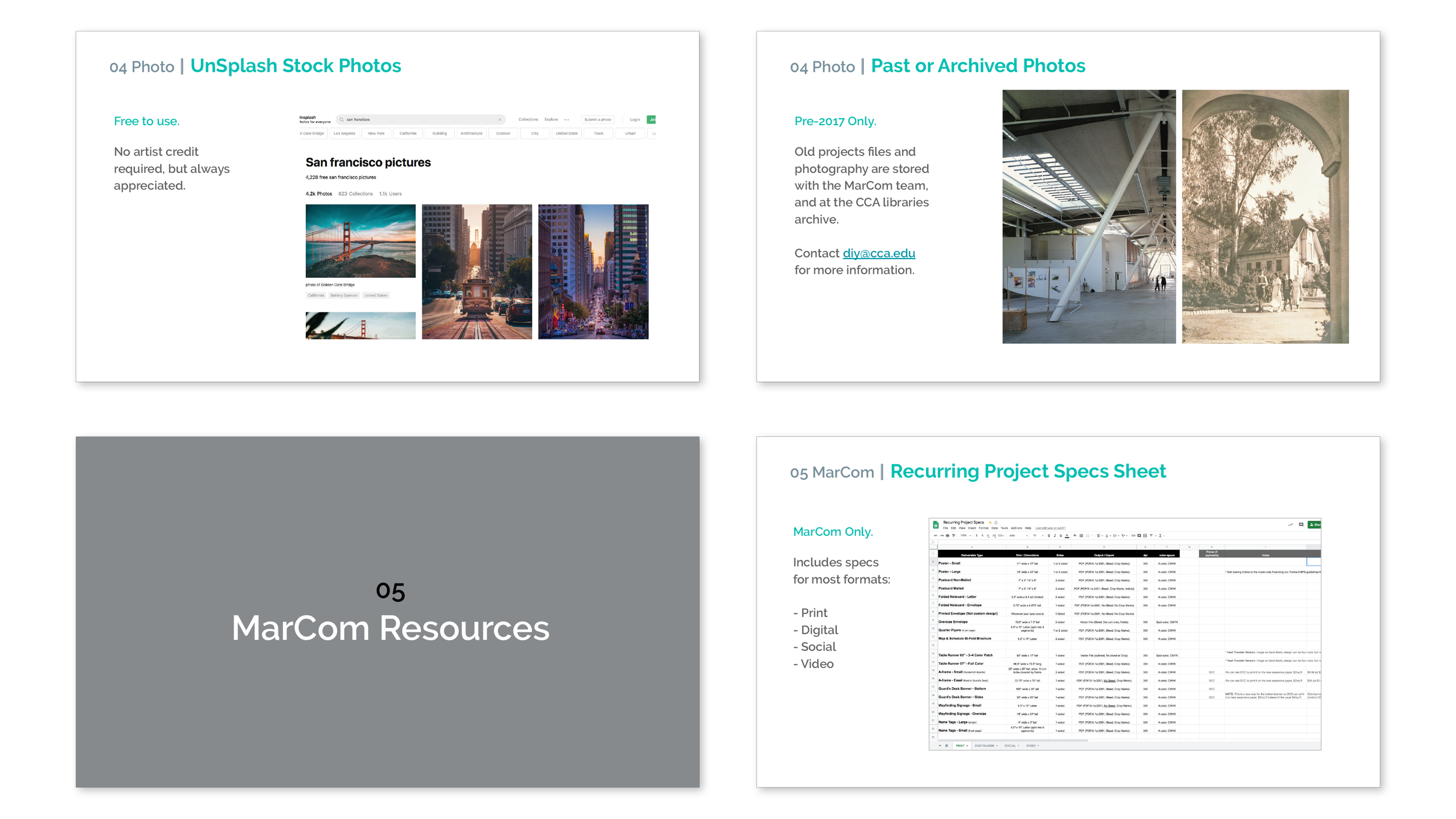Switch to the 823 Collections tab
1456x819 pixels.
click(355, 194)
